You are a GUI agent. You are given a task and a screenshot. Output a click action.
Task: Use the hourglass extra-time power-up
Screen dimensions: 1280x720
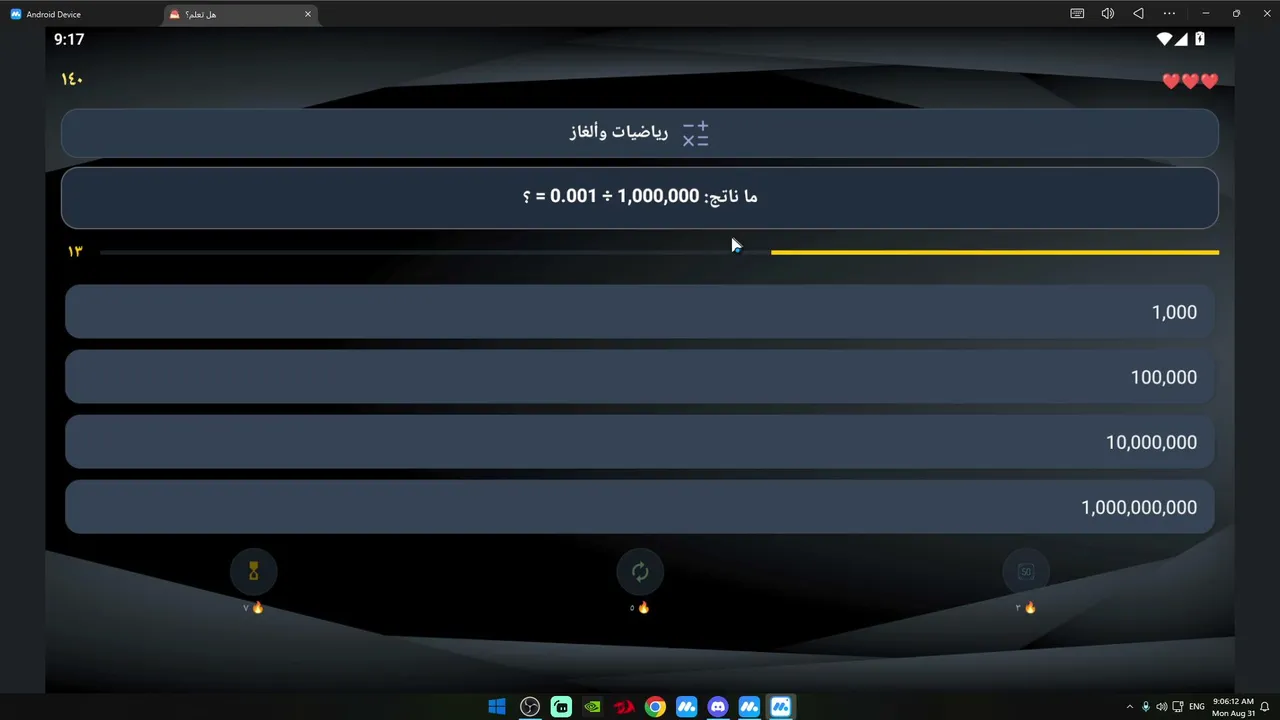point(253,571)
